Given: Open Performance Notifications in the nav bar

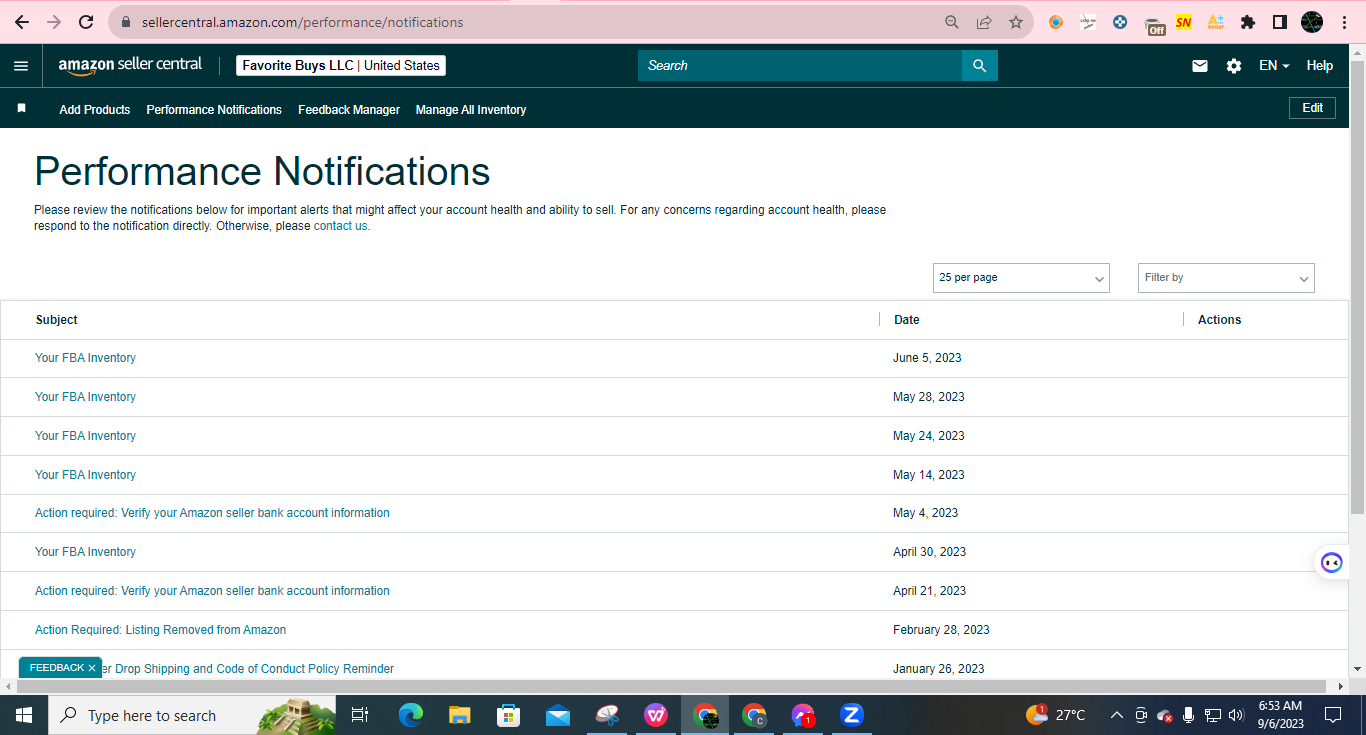Looking at the screenshot, I should coord(214,110).
